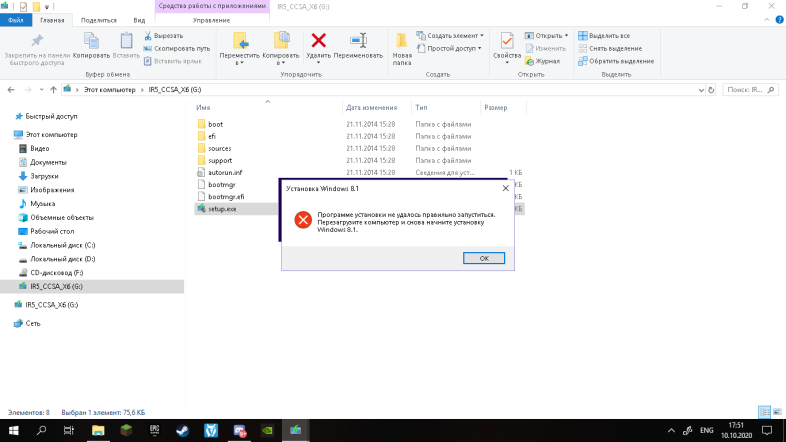Click the Pin to Quick Access icon
Screen dimensions: 786x442
(37, 41)
